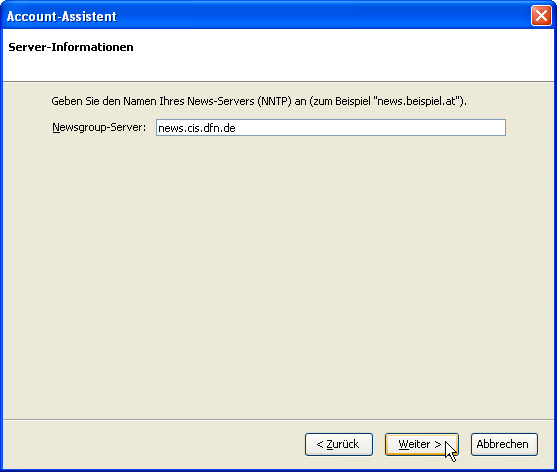Click the "<" arrow on the Zurück button
The width and height of the screenshot is (557, 472).
tap(320, 444)
